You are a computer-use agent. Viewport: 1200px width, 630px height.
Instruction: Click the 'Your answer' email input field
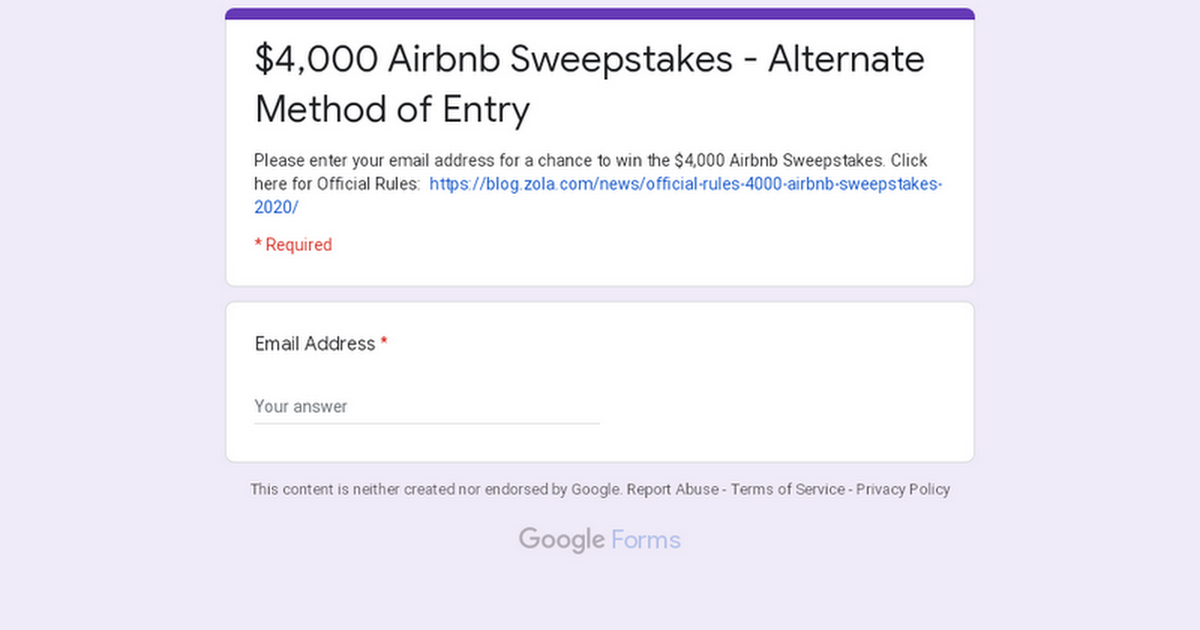427,406
